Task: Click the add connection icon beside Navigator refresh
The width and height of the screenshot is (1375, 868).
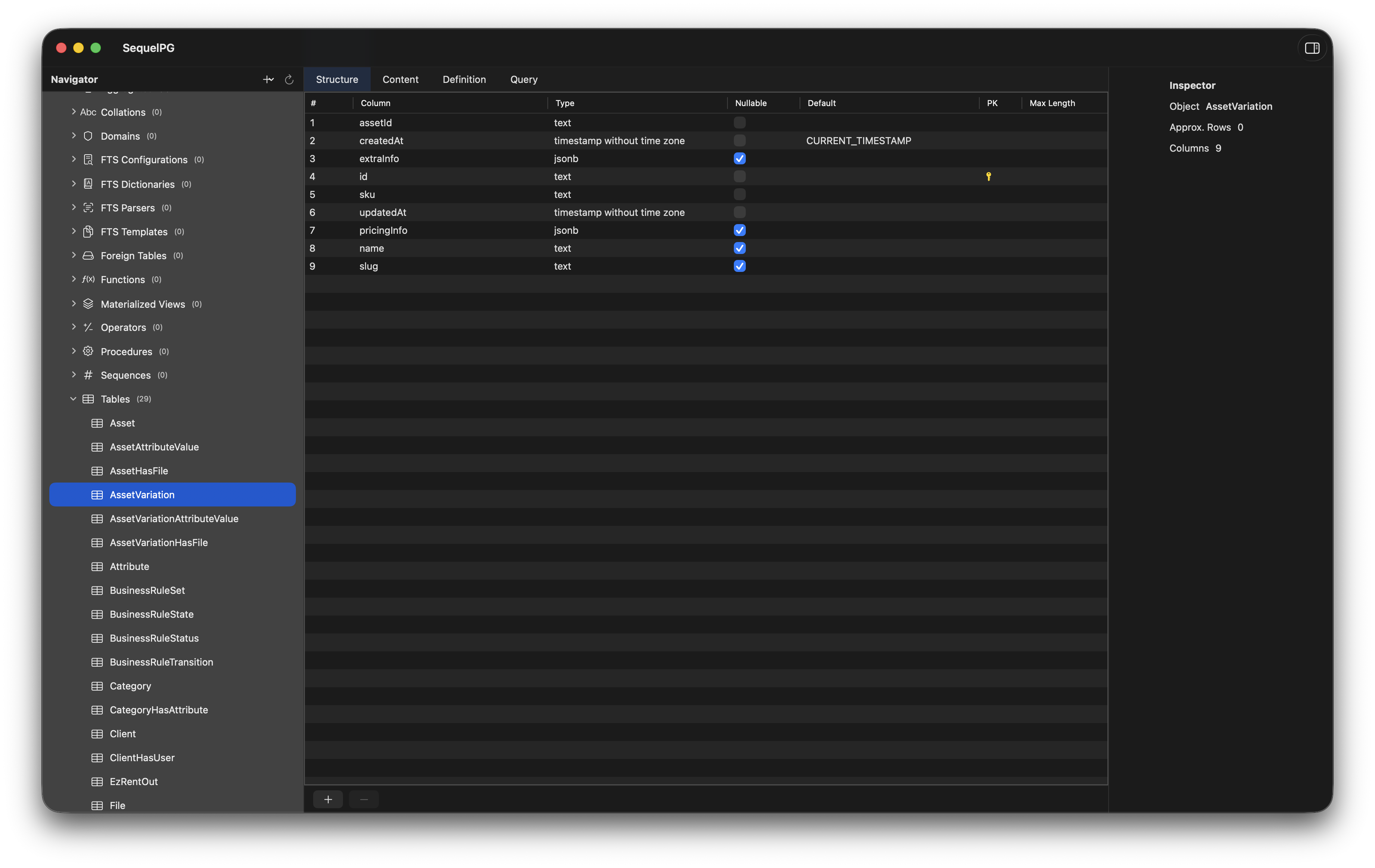Action: pos(268,79)
